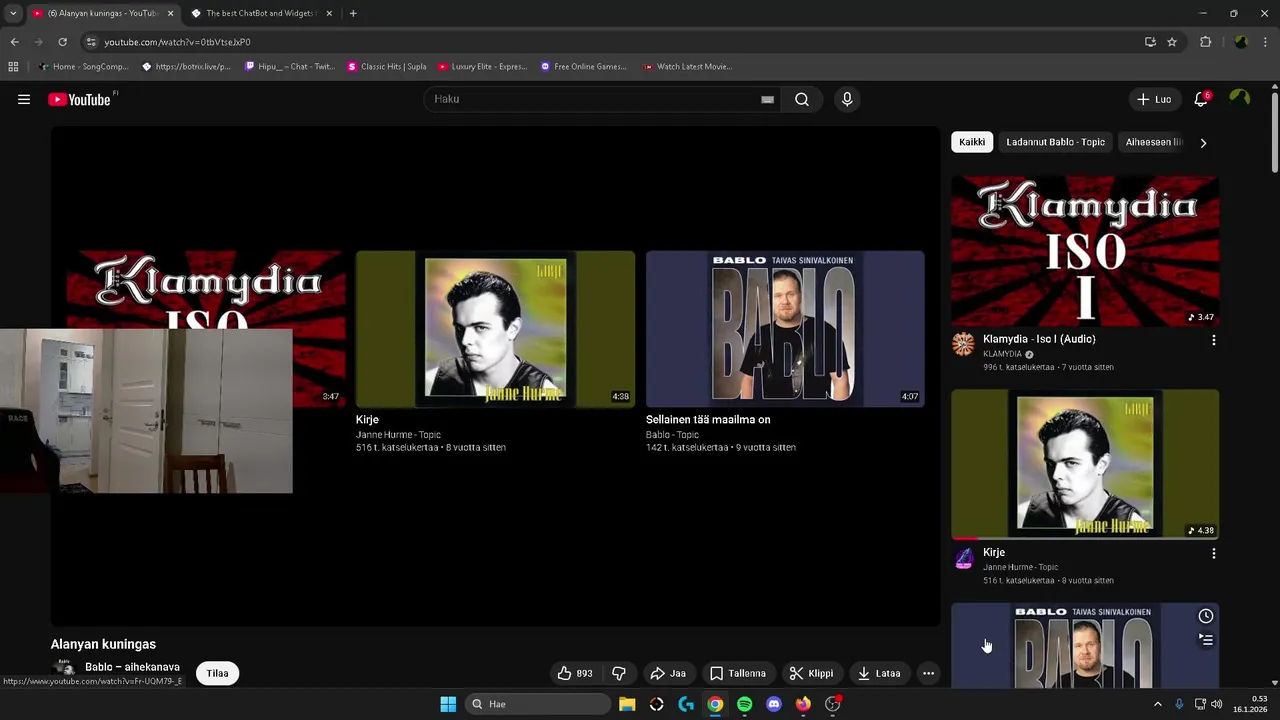Screen dimensions: 1280x720
Task: Open the on-screen keyboard in search box
Action: click(767, 99)
